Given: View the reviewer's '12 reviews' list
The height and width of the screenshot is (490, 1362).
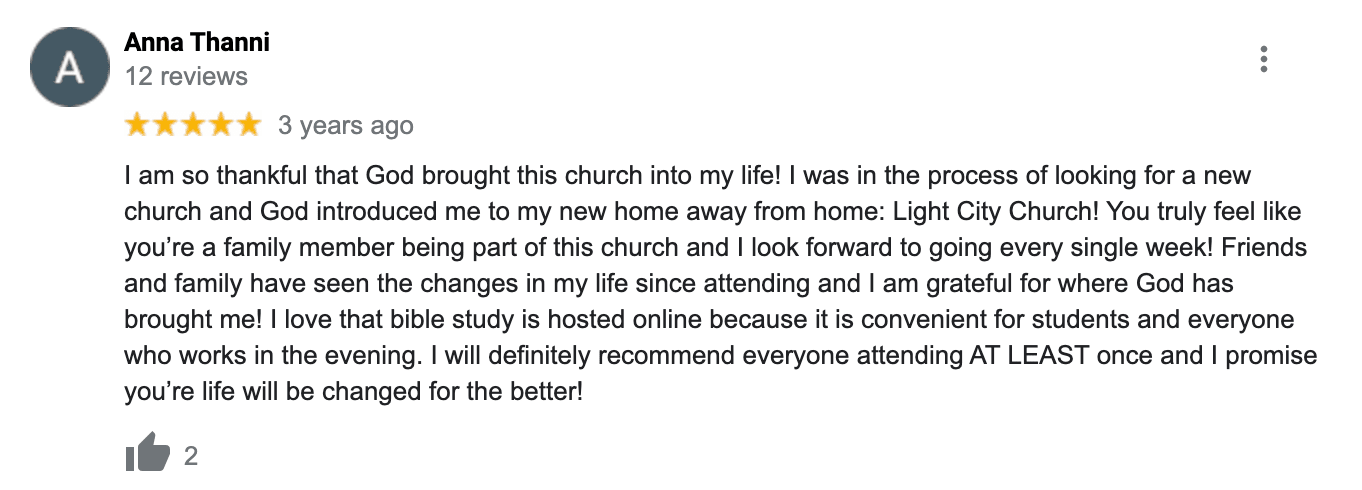Looking at the screenshot, I should 186,76.
